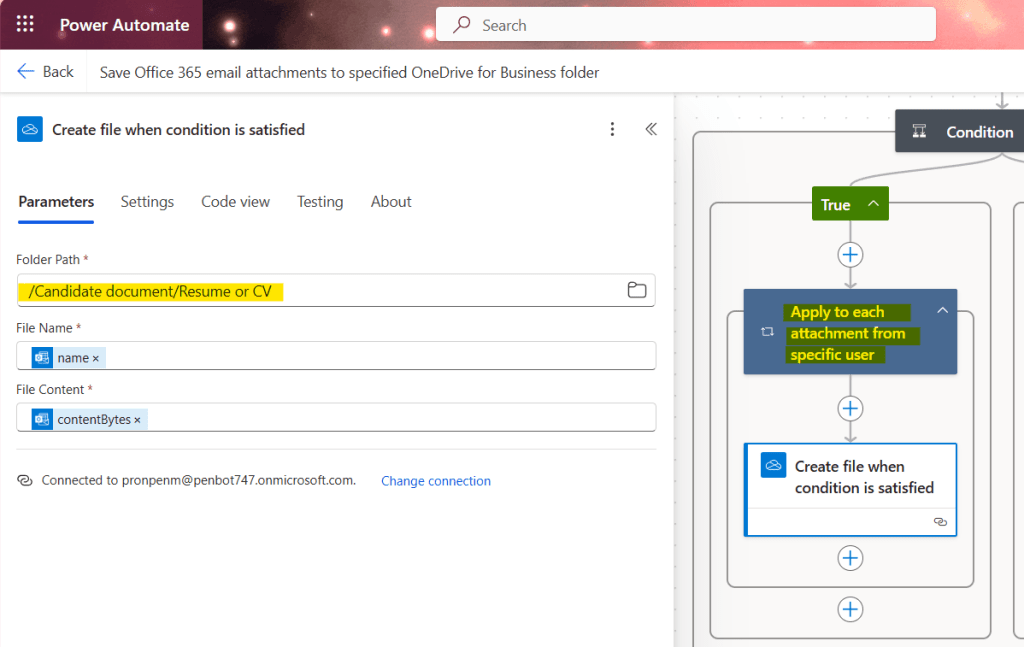Go back using the Back button
This screenshot has height=647, width=1024.
pos(46,72)
